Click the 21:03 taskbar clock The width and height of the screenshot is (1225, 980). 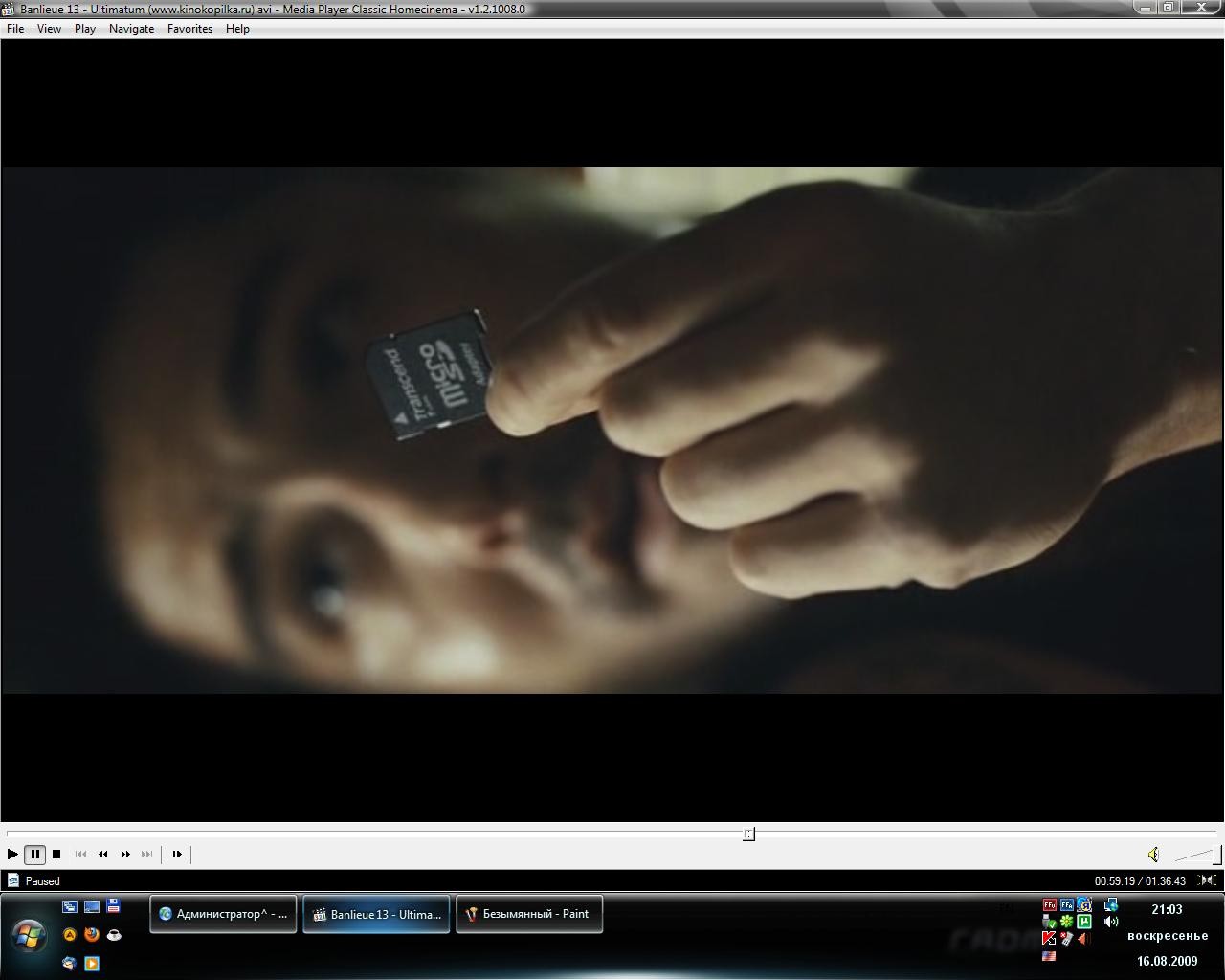click(x=1167, y=910)
